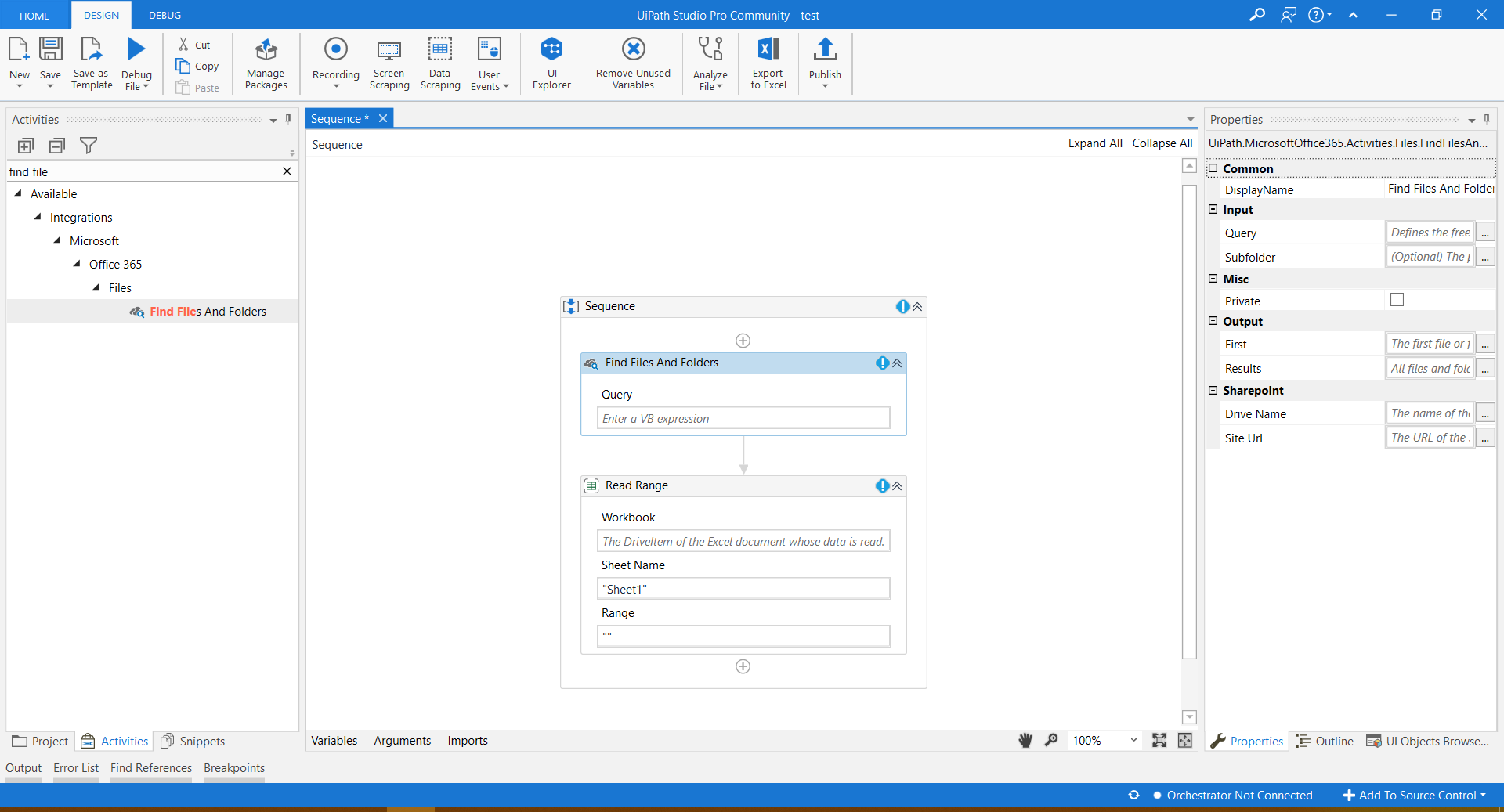The image size is (1504, 812).
Task: Toggle the overview panel icon
Action: 1185,740
